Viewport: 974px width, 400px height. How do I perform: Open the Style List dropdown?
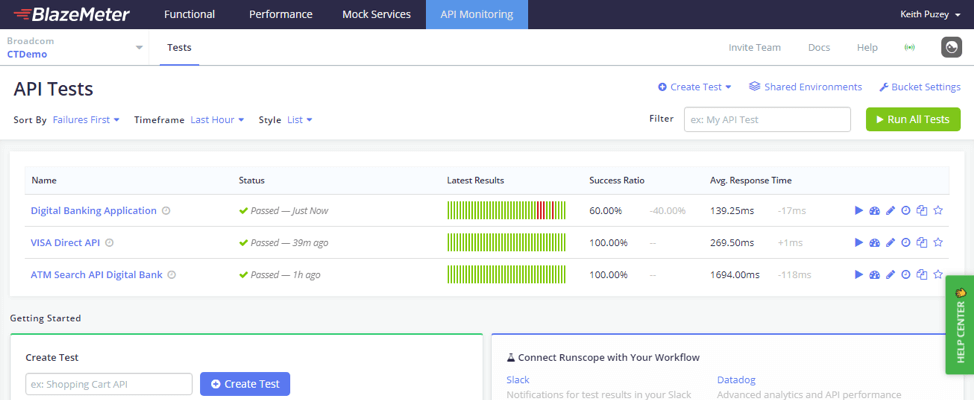pos(299,120)
